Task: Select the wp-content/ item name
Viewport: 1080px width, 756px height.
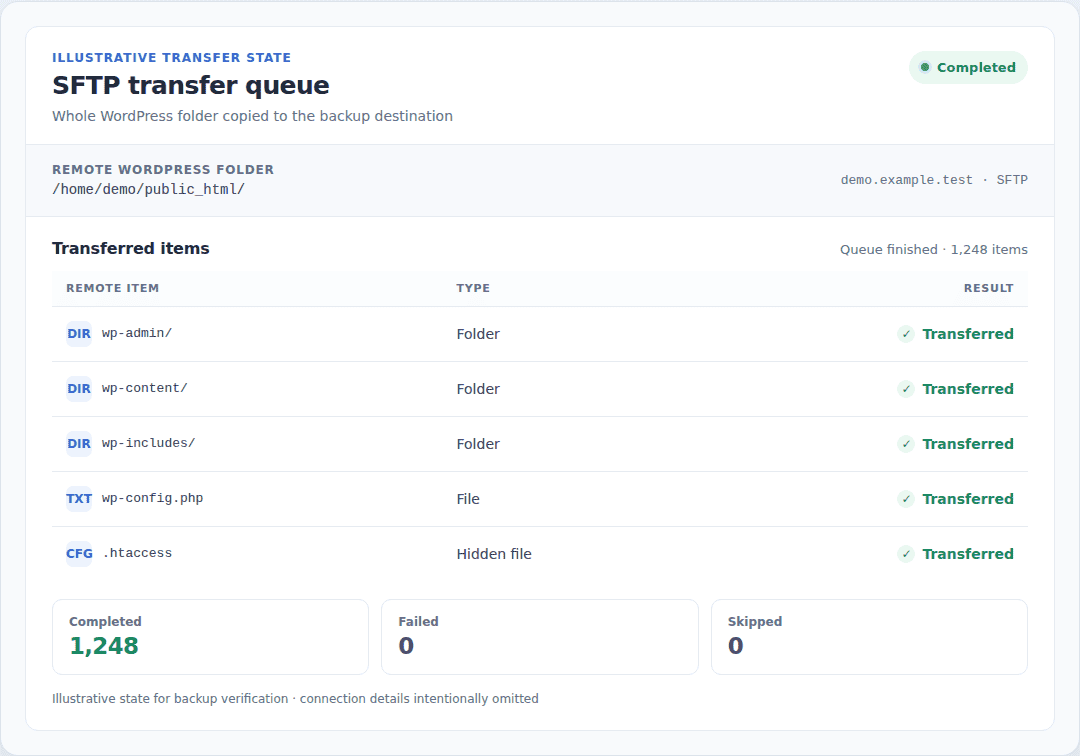Action: pyautogui.click(x=144, y=388)
